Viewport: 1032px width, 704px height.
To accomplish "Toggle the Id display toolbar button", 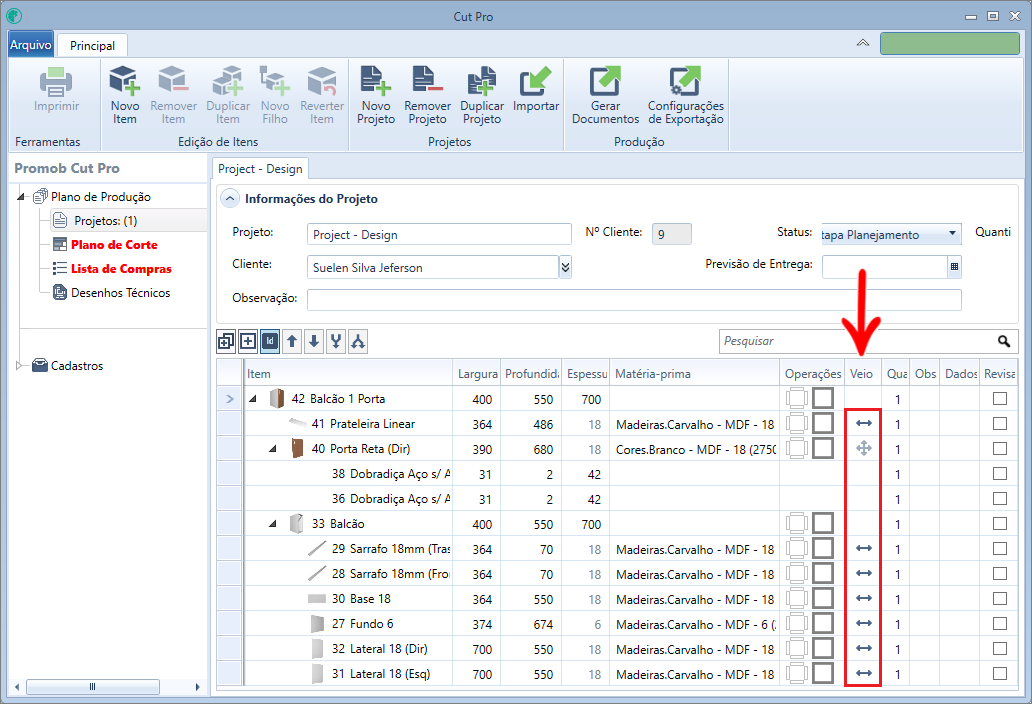I will coord(270,341).
